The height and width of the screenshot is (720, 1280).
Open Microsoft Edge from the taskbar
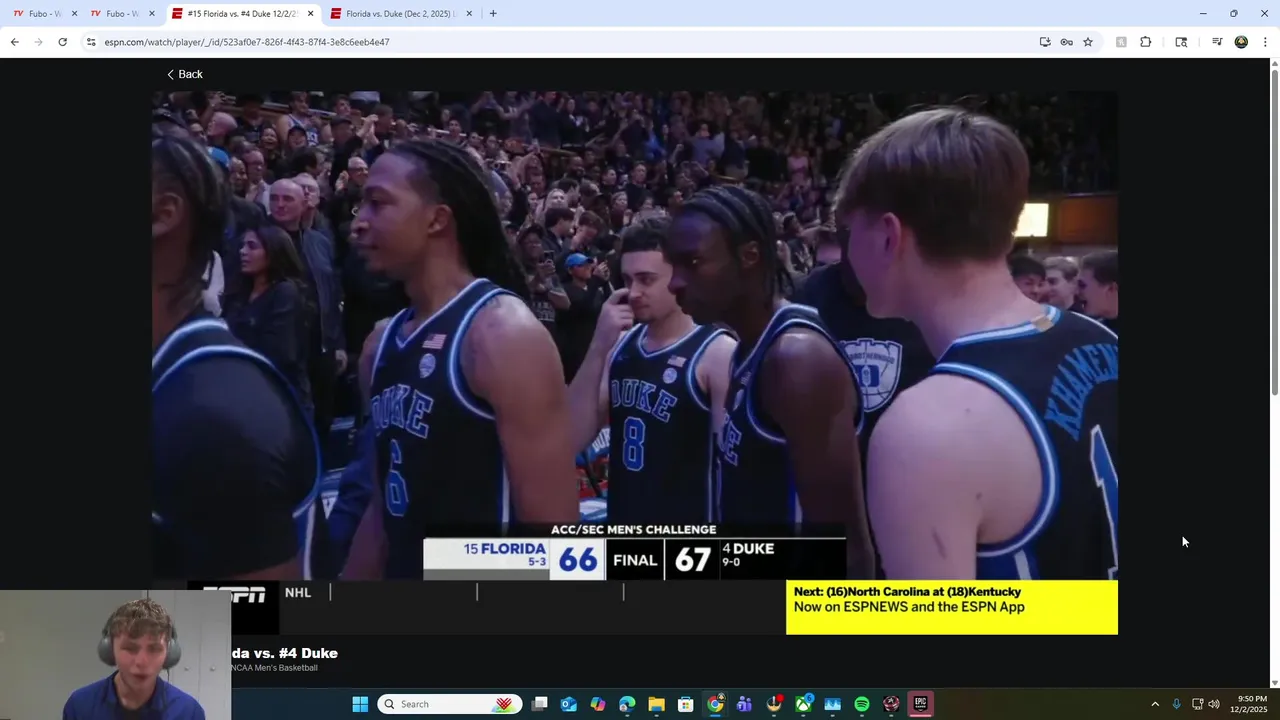point(627,704)
